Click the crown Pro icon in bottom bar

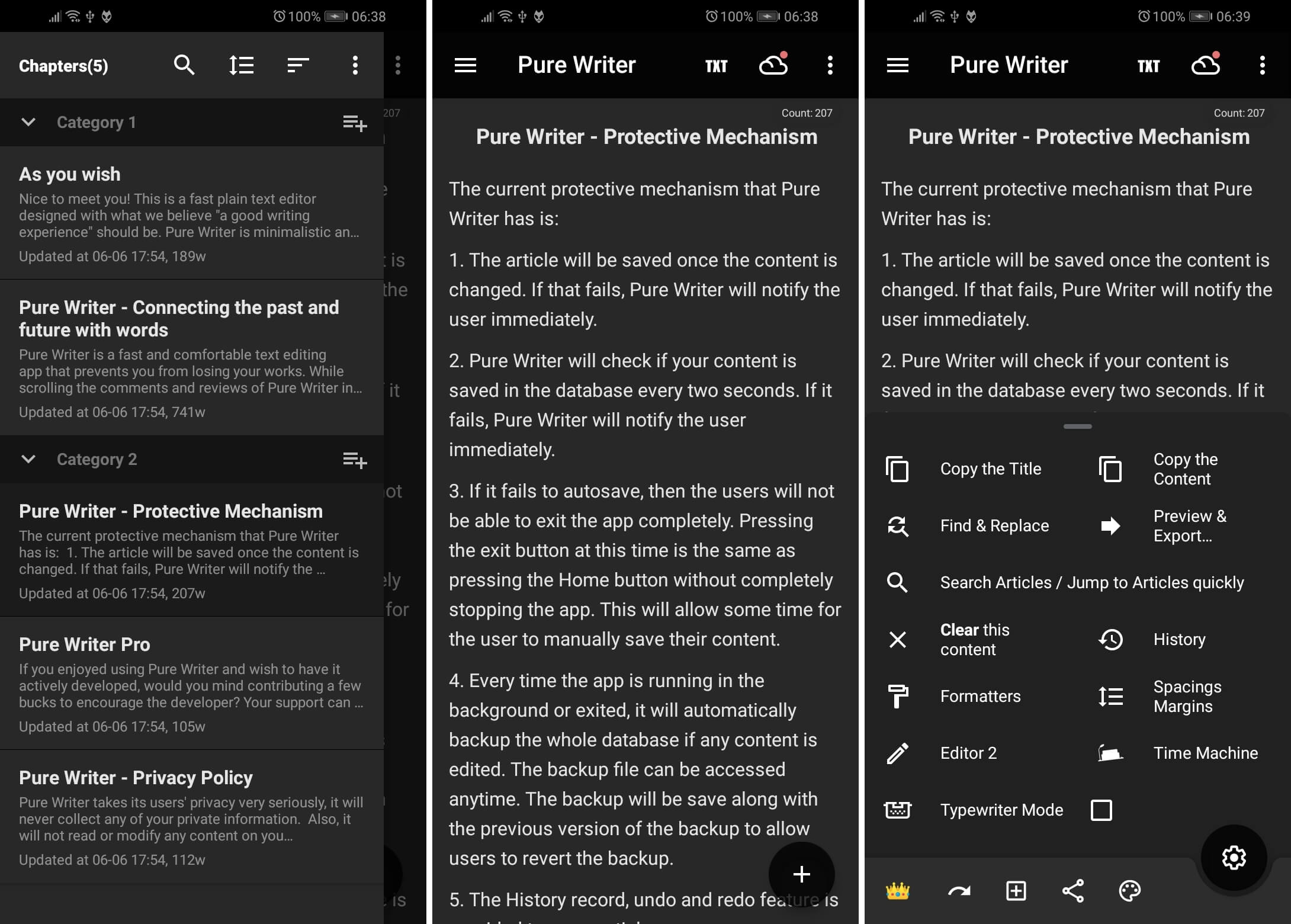897,890
